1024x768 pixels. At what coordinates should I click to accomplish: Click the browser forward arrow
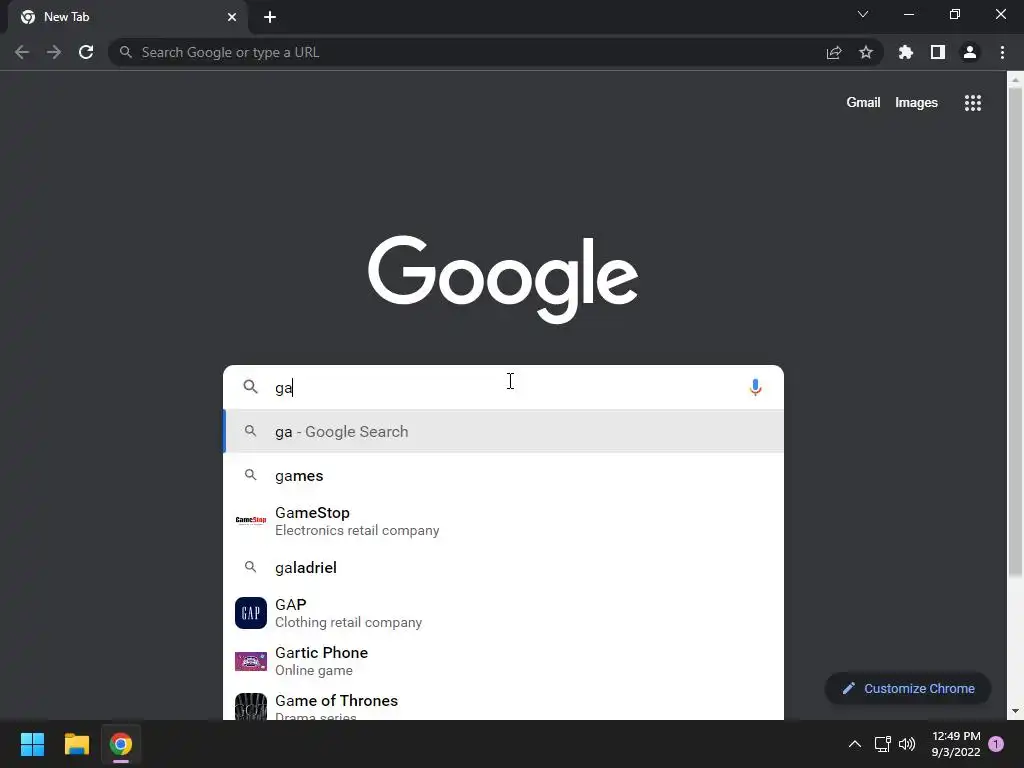[x=54, y=52]
